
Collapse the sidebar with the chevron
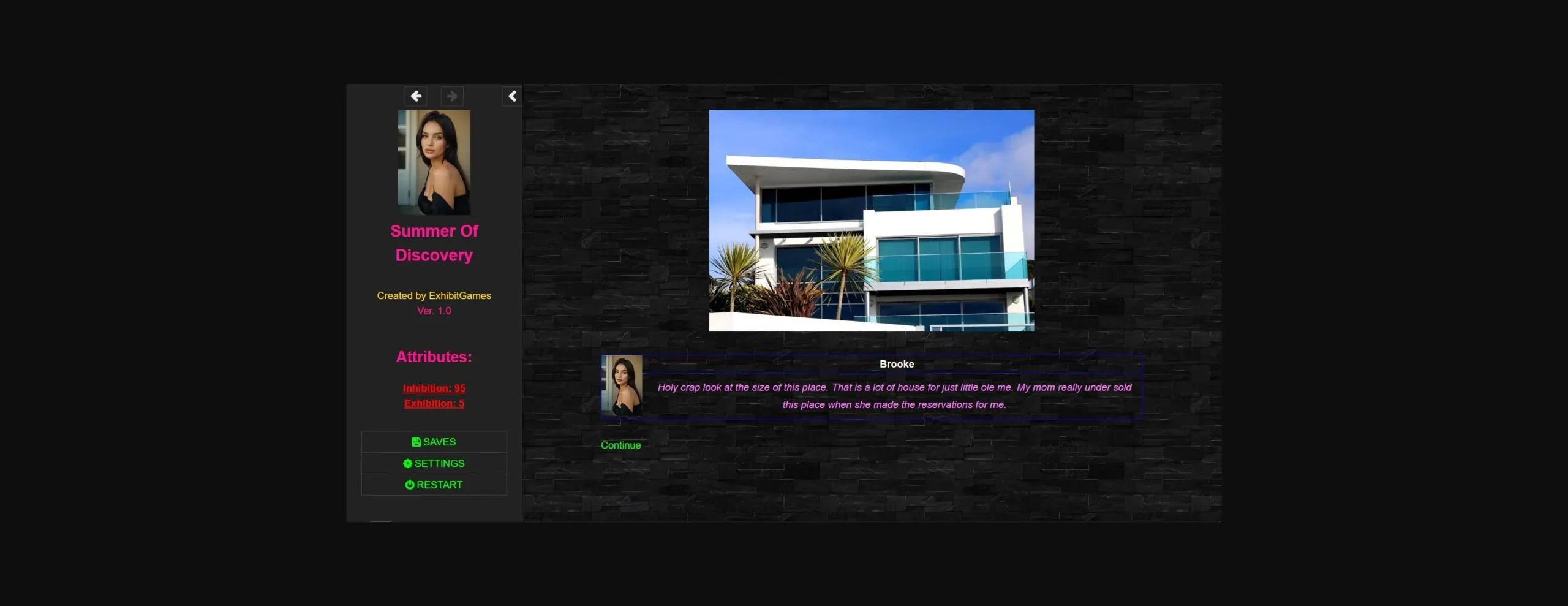click(512, 96)
